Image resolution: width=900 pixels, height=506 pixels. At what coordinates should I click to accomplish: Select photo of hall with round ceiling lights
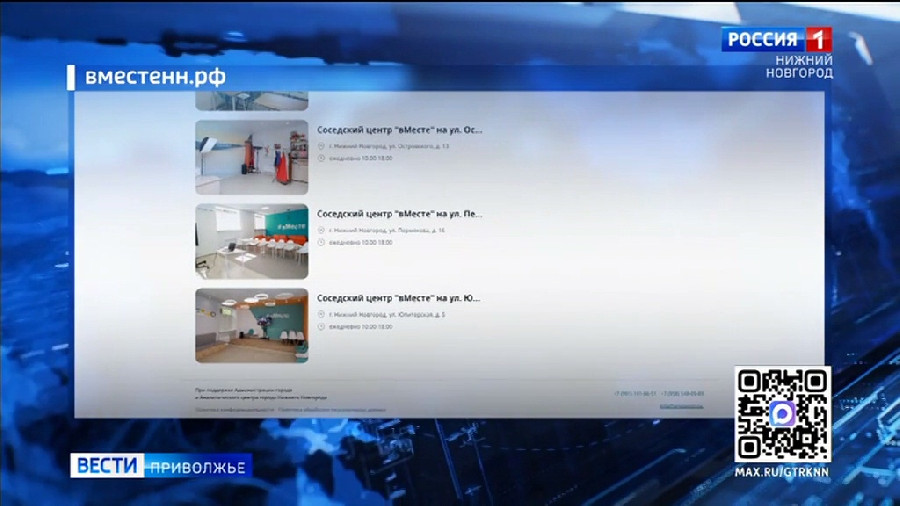coord(251,325)
